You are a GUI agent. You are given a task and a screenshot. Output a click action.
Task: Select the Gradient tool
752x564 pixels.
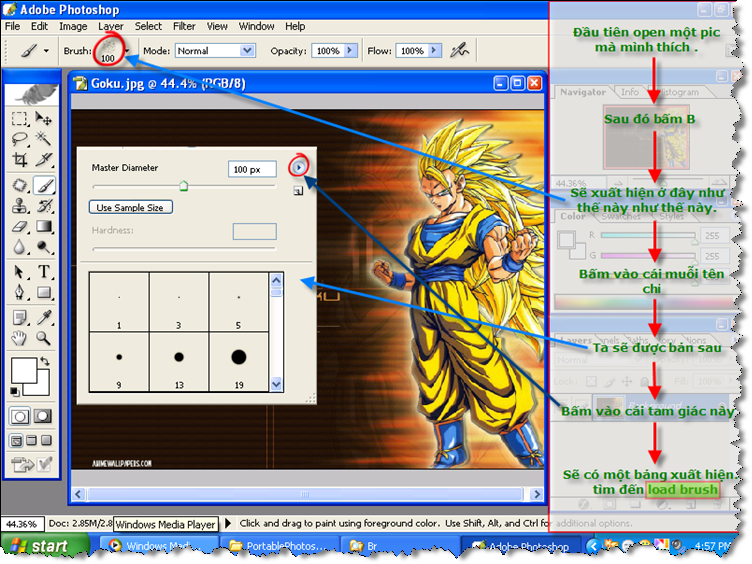44,226
